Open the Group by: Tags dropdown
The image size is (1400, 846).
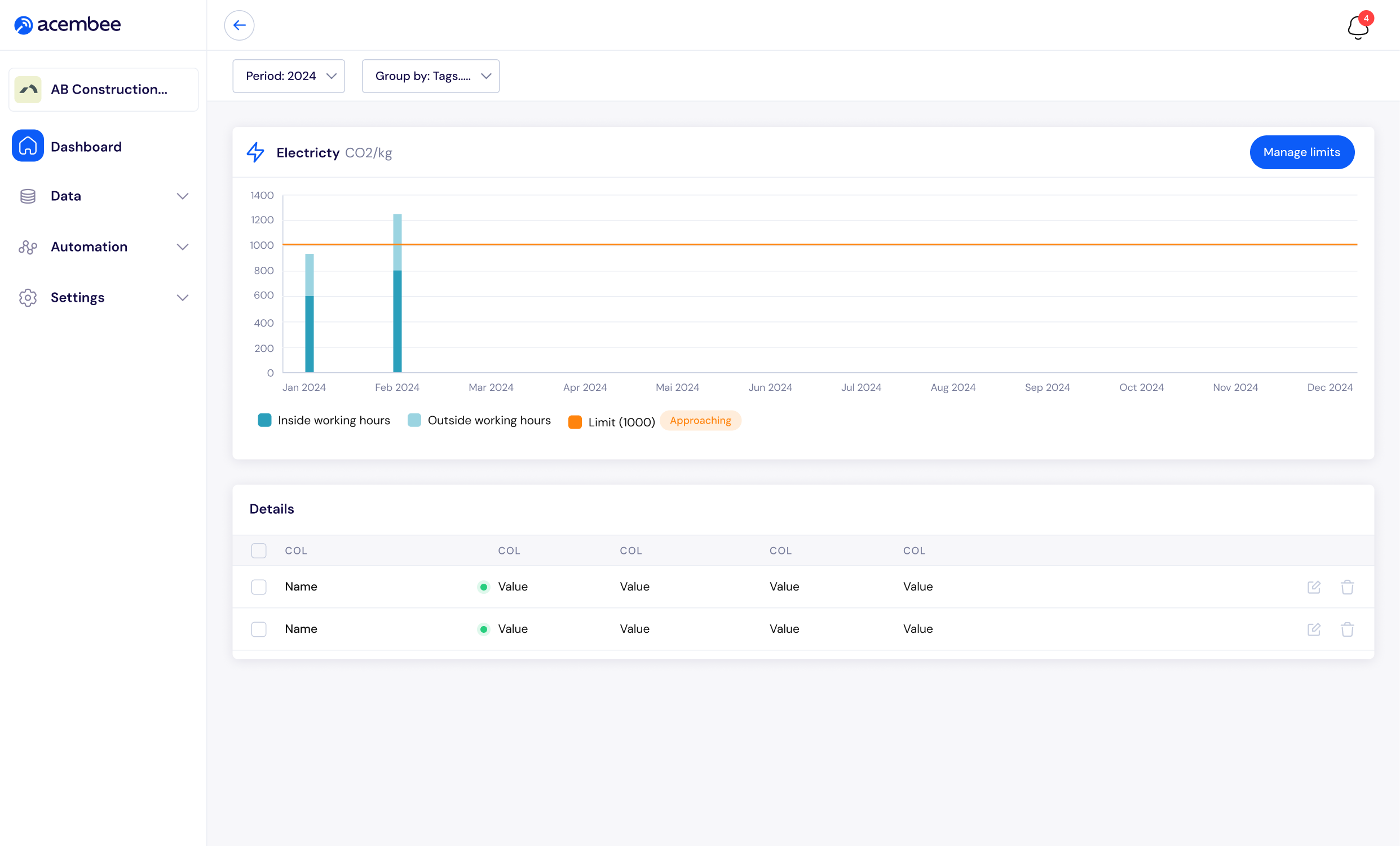(430, 76)
